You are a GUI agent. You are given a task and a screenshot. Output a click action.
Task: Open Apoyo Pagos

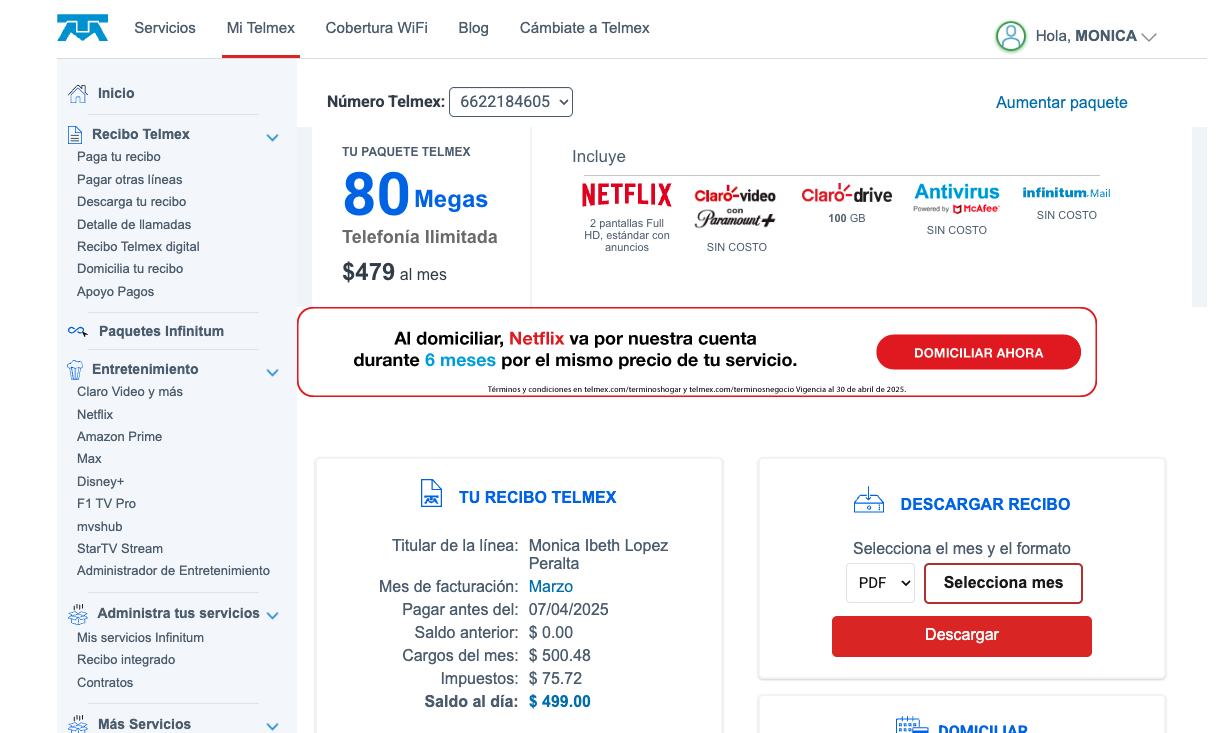[x=116, y=292]
